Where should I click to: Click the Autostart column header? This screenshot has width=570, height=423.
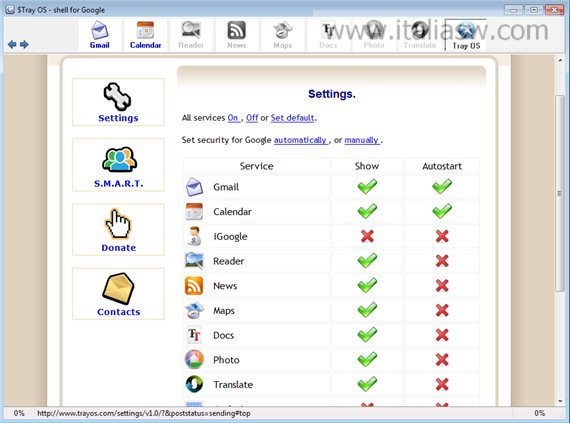442,166
